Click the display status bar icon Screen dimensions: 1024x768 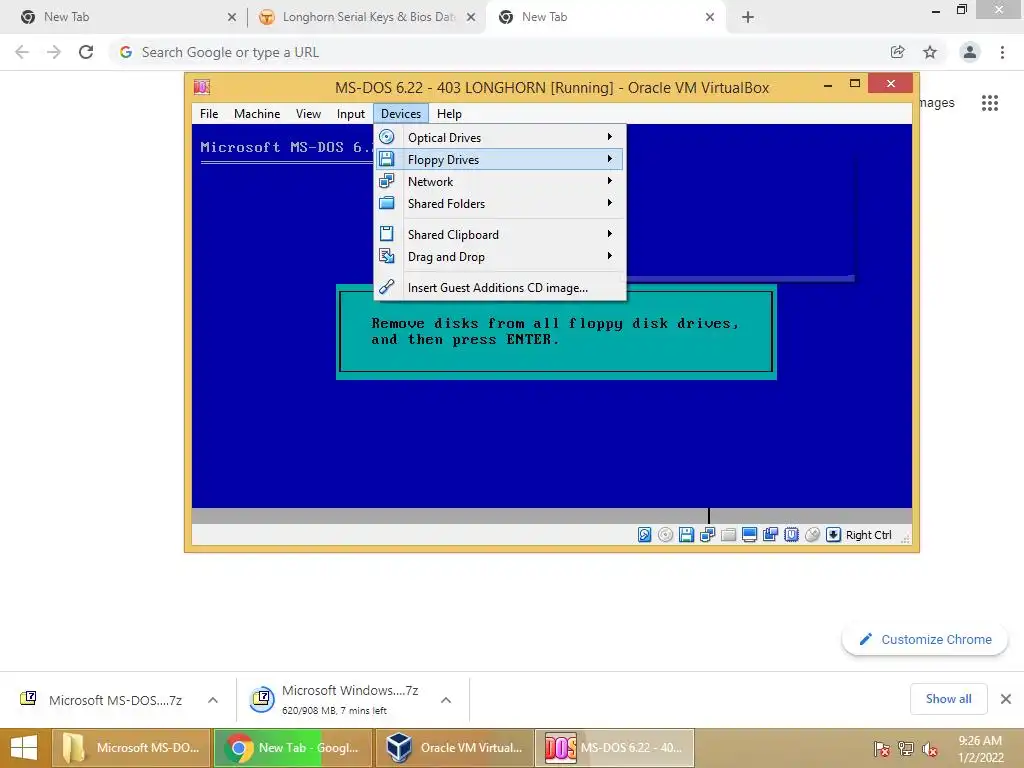[749, 535]
